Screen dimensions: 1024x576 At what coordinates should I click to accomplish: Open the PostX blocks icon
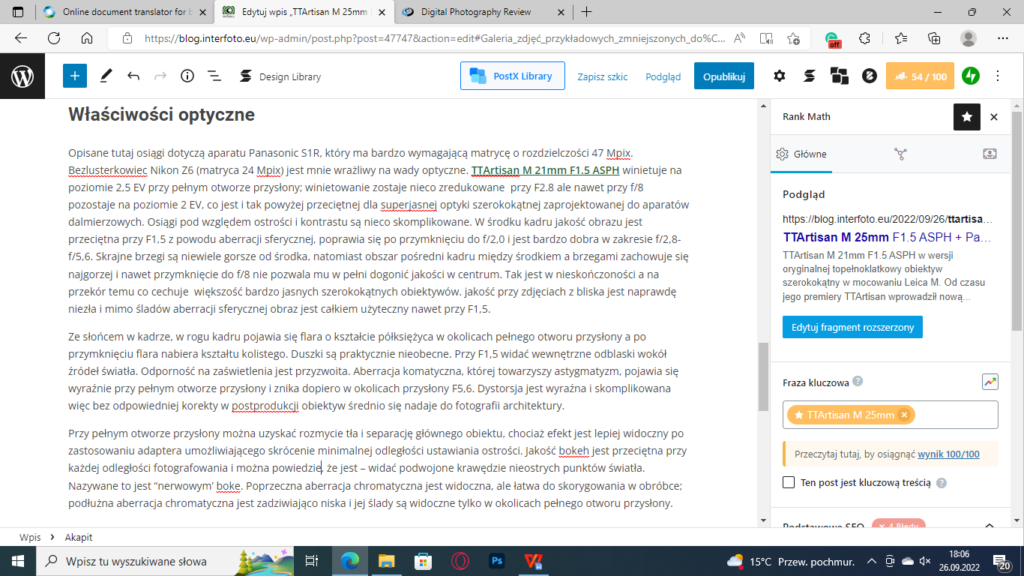coord(839,76)
